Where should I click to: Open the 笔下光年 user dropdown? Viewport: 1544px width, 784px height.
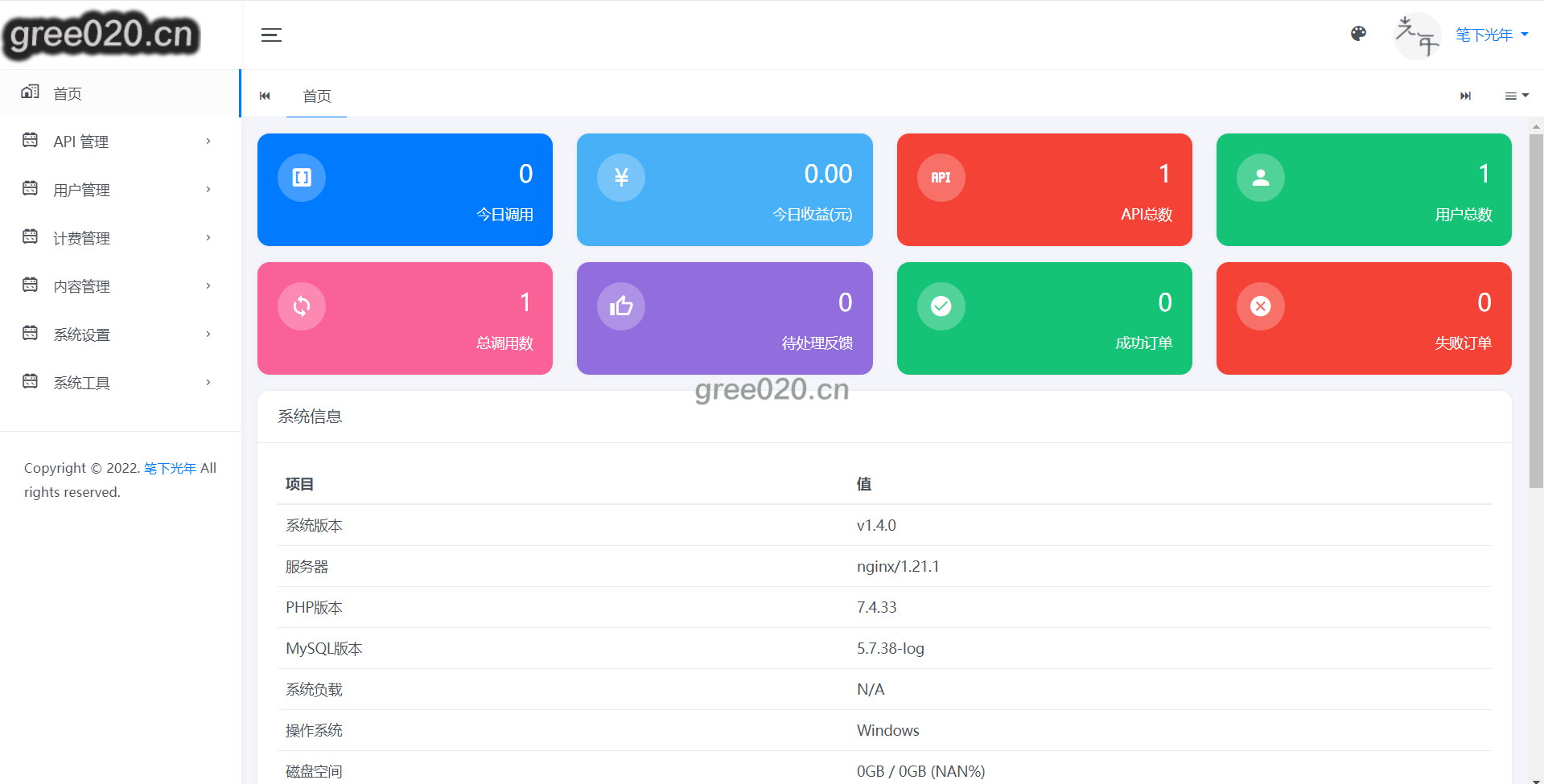(x=1491, y=35)
